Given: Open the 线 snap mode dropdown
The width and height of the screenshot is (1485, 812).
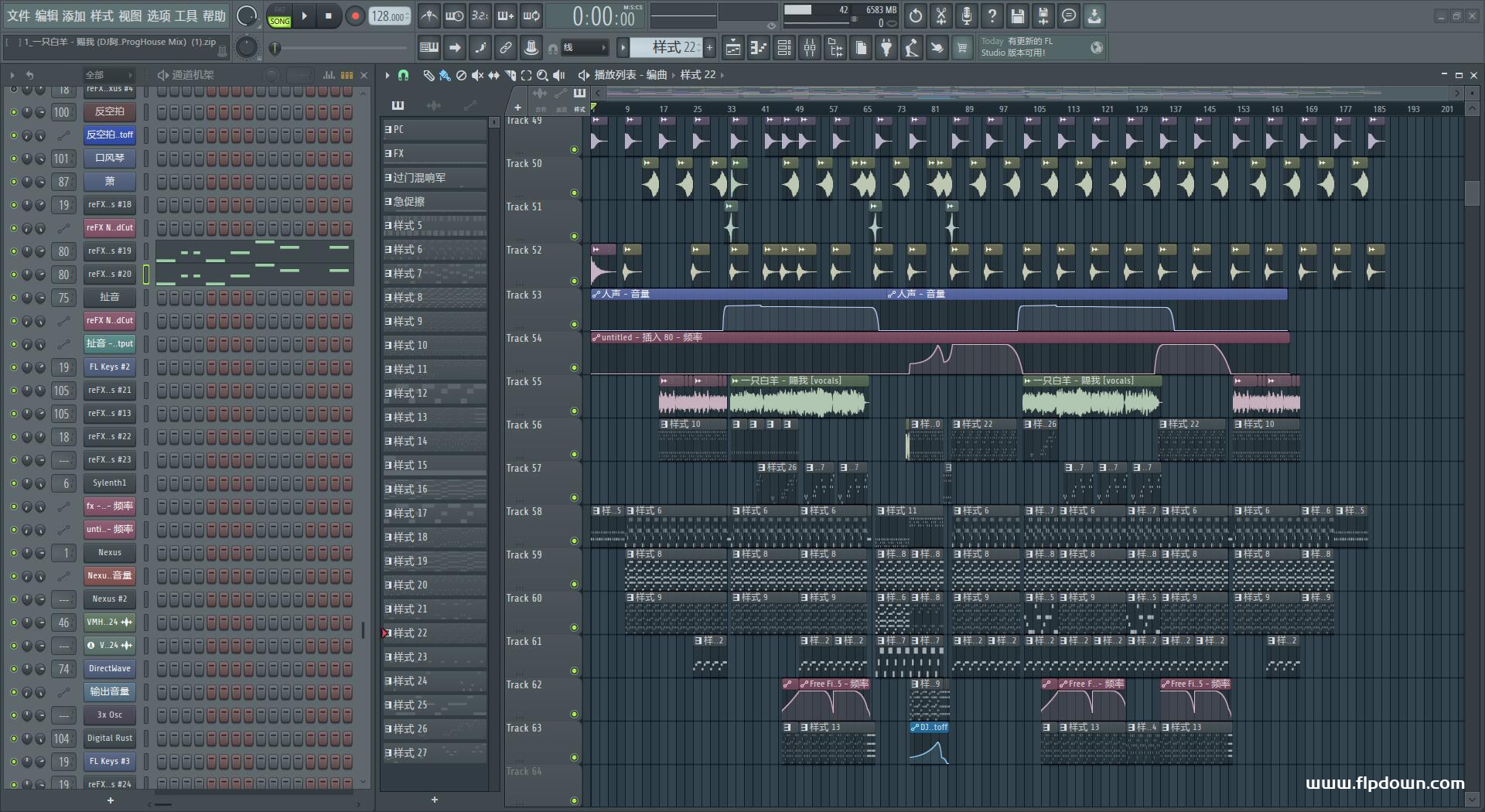Looking at the screenshot, I should (x=584, y=48).
